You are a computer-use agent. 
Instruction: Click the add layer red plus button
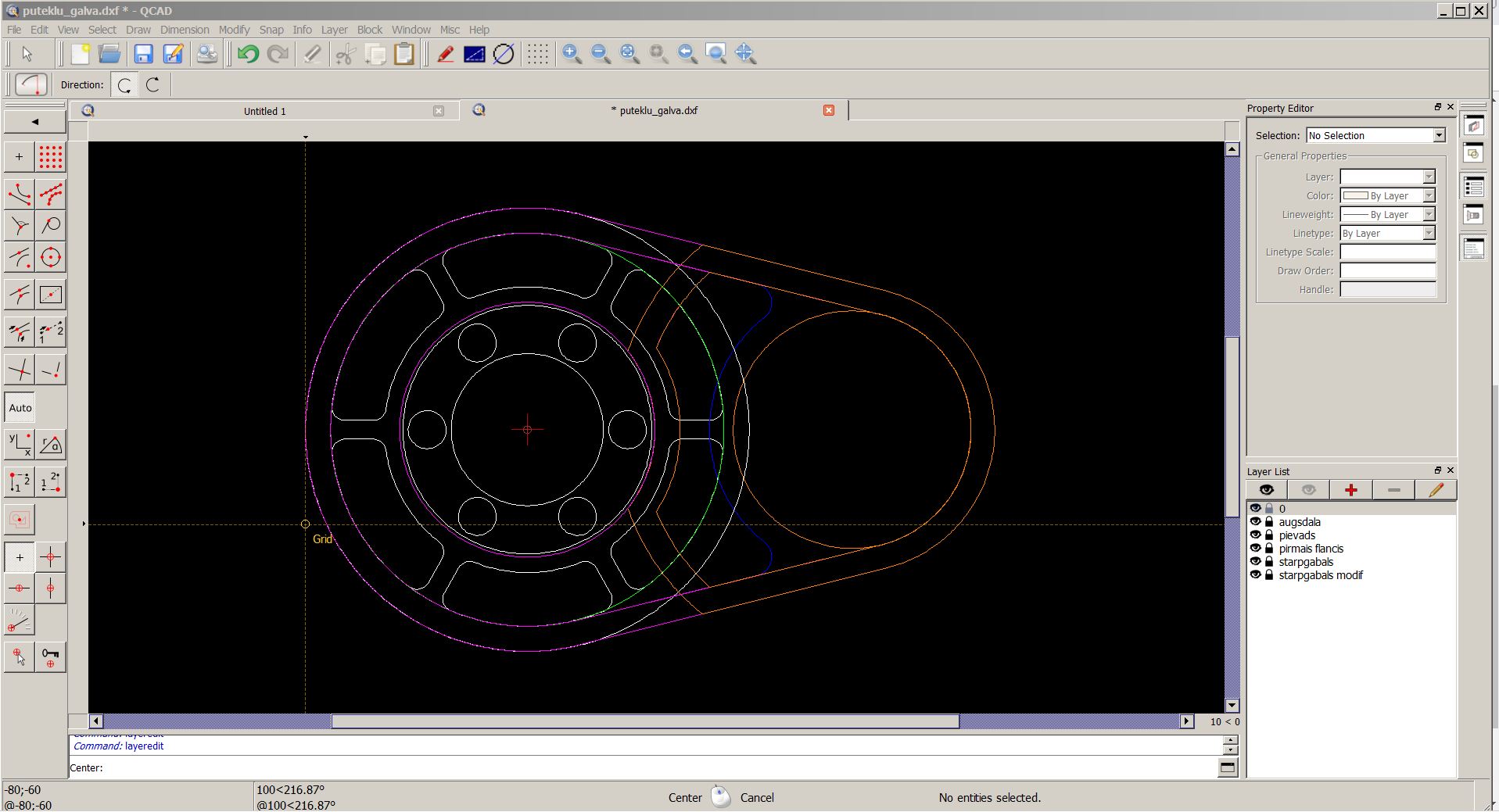[x=1350, y=490]
